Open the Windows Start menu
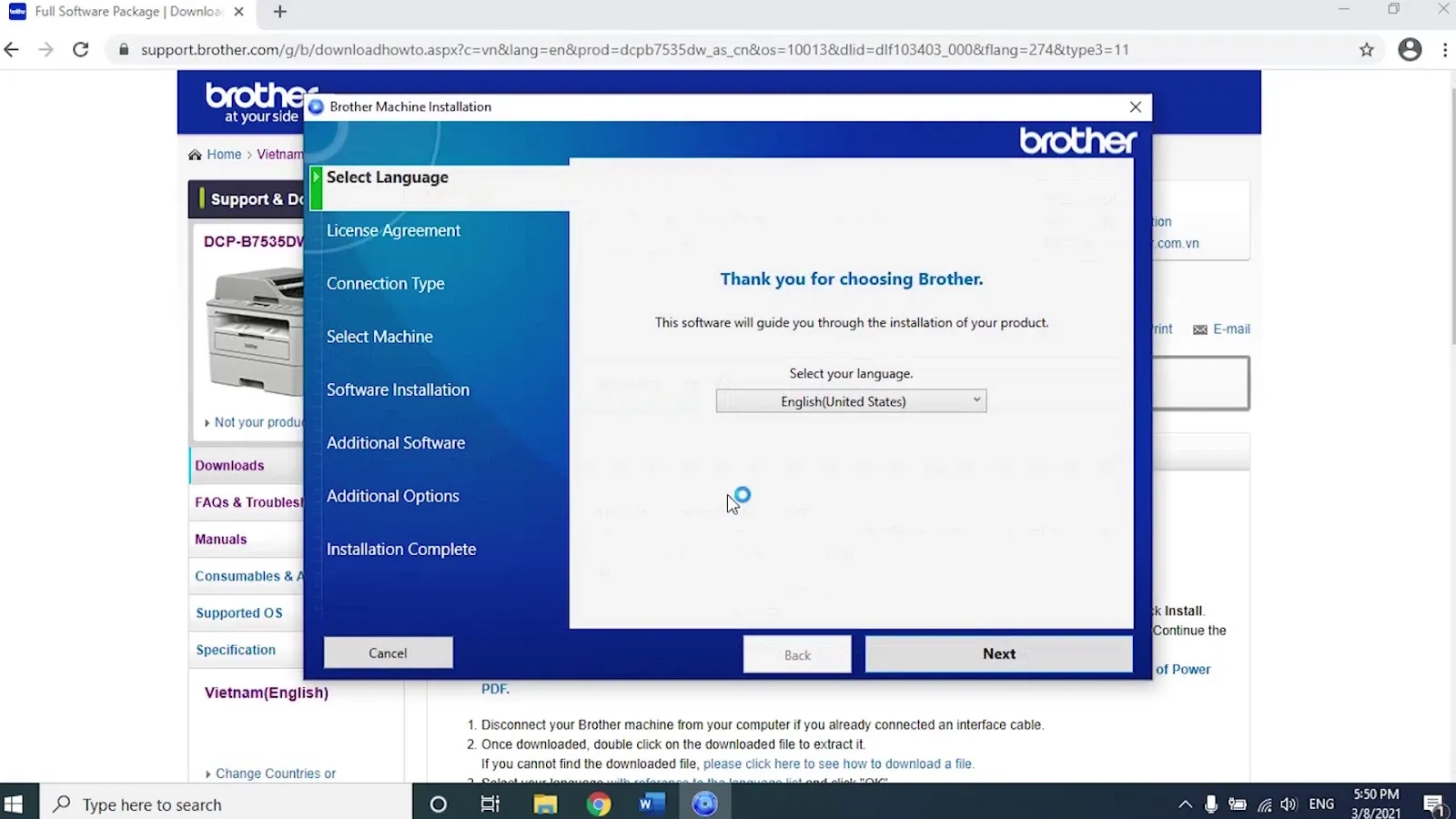Screen dimensions: 1456x819 pos(14,804)
